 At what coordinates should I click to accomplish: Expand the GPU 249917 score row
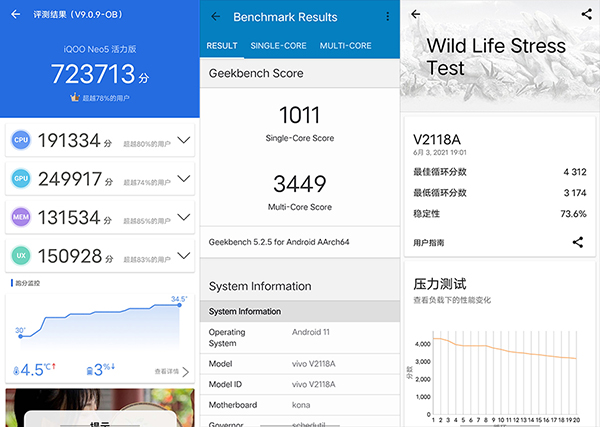pos(182,180)
